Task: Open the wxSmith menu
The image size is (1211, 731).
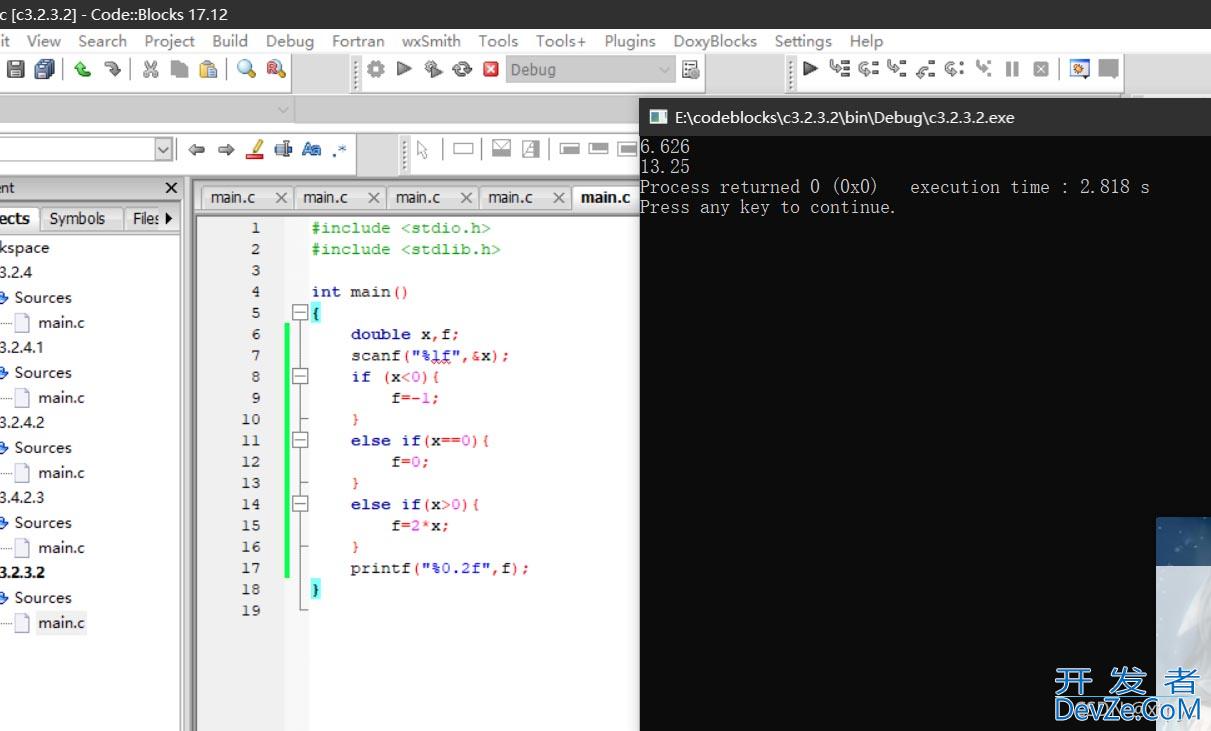Action: point(431,41)
